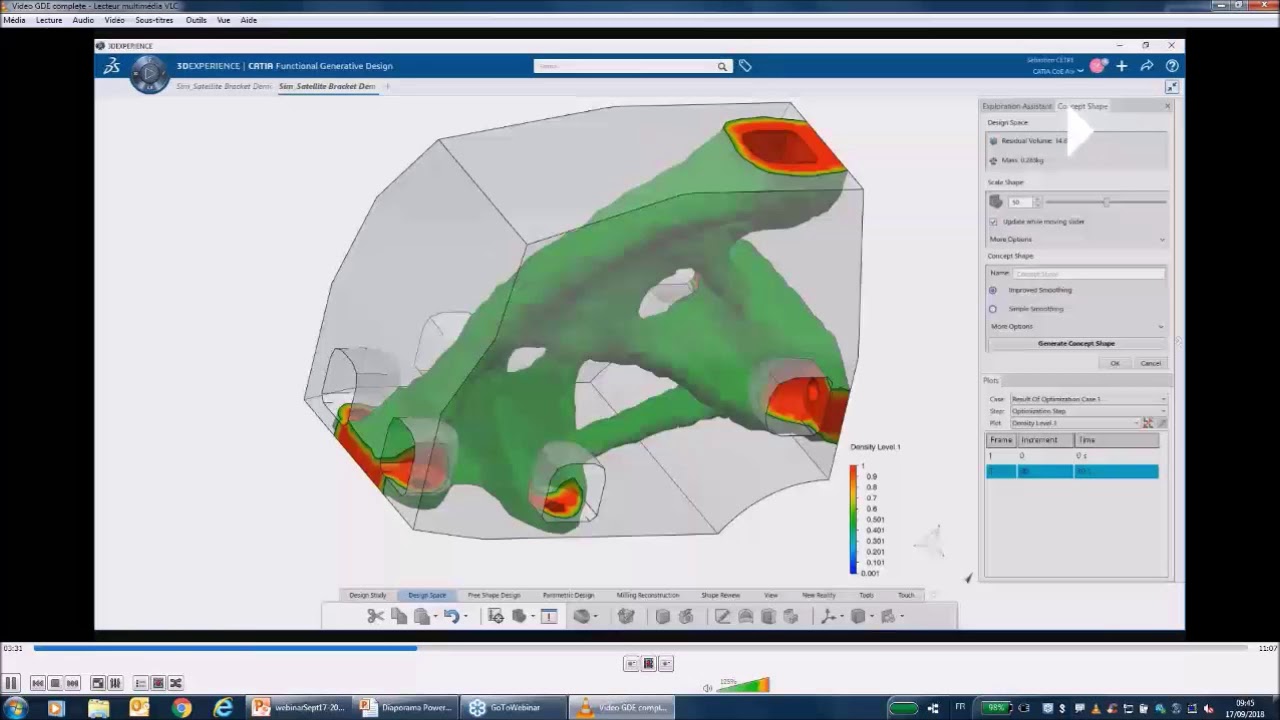This screenshot has height=720, width=1280.
Task: Switch to the Design Study tab
Action: pyautogui.click(x=367, y=595)
